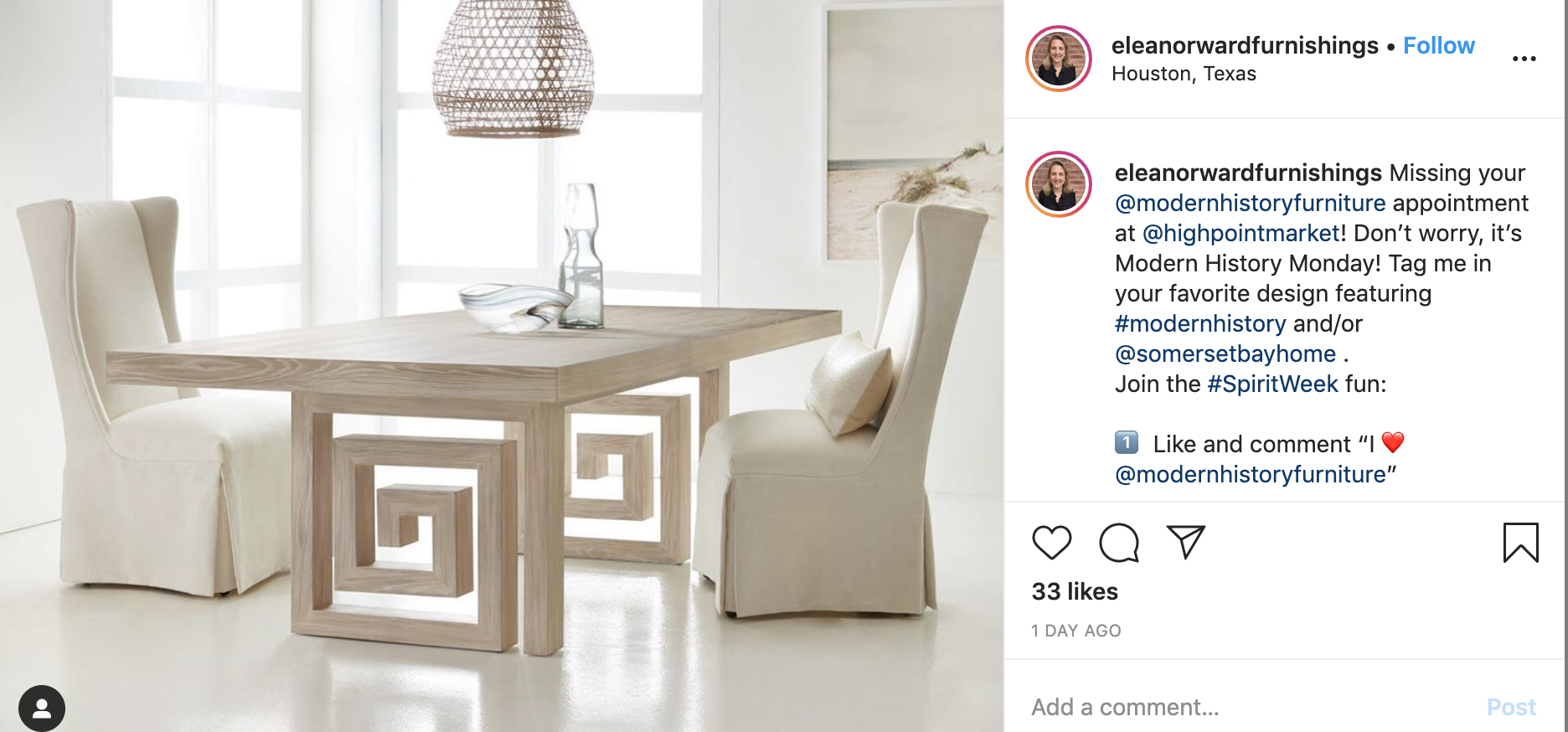Image resolution: width=1568 pixels, height=732 pixels.
Task: Open the three-dot more options menu
Action: 1524,59
